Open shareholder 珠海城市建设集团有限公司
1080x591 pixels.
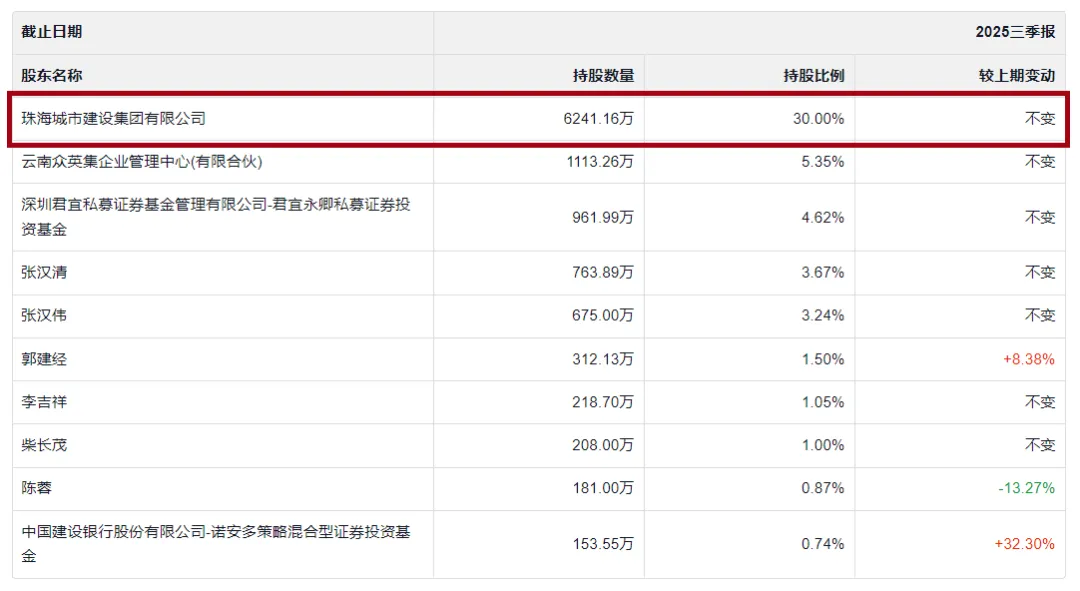[x=114, y=118]
